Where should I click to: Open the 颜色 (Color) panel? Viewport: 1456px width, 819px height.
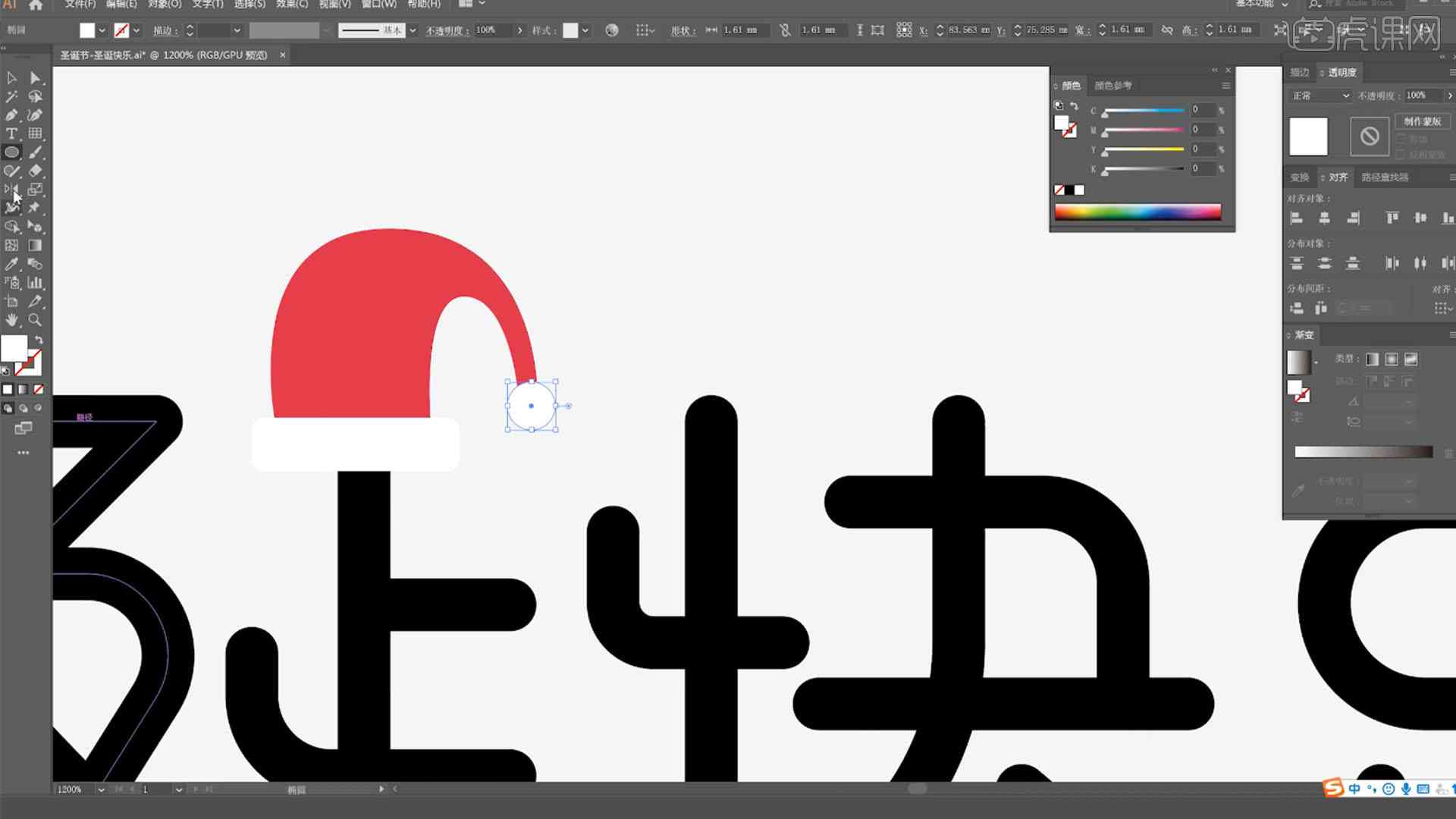[1070, 84]
